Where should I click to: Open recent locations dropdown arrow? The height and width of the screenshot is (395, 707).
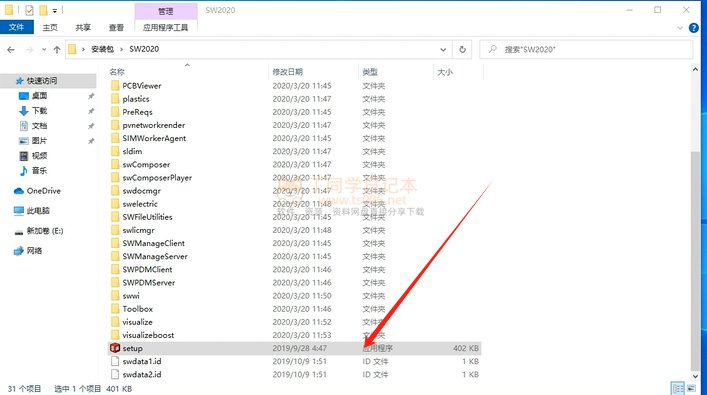click(x=44, y=50)
